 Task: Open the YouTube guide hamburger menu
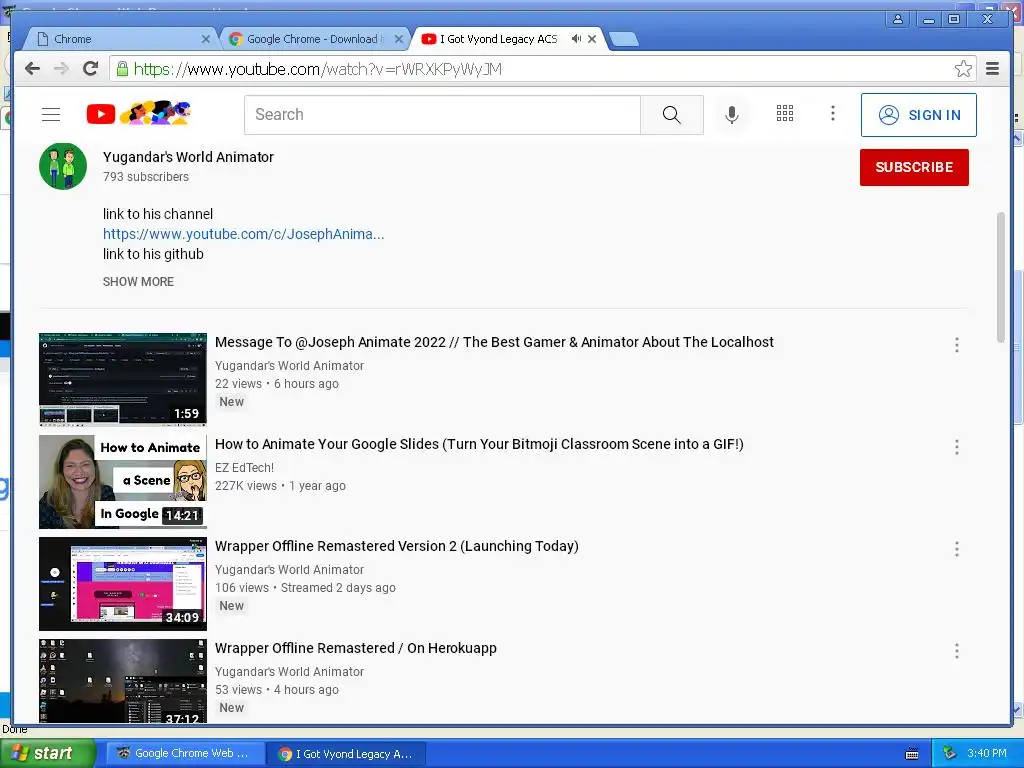tap(51, 114)
